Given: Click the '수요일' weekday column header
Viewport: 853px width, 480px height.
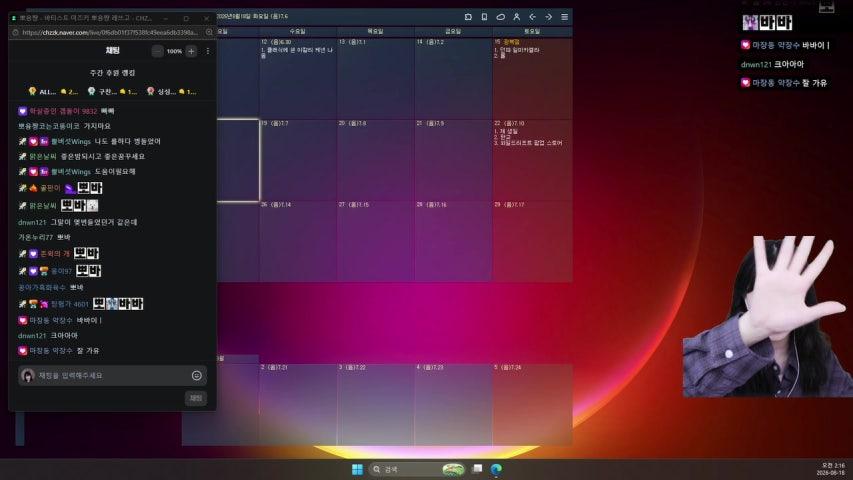Looking at the screenshot, I should 298,32.
